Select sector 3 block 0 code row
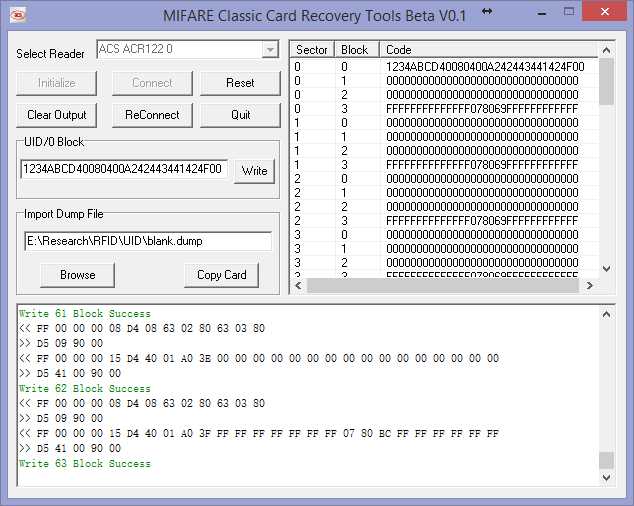This screenshot has width=634, height=506. 444,235
